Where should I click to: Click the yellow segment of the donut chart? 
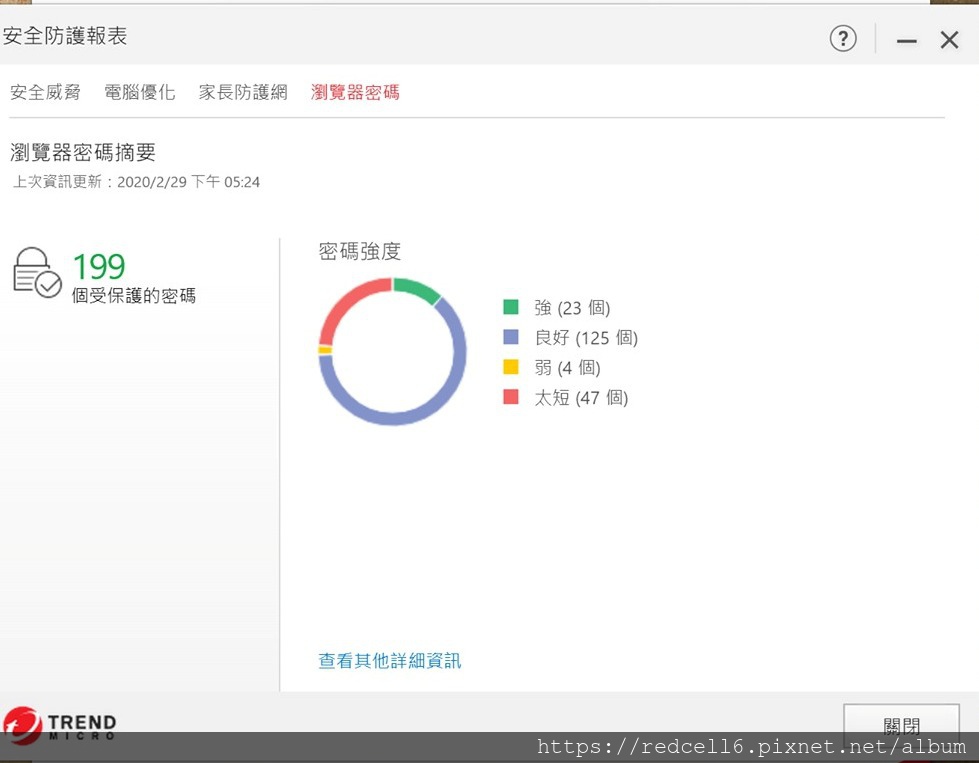tap(325, 350)
